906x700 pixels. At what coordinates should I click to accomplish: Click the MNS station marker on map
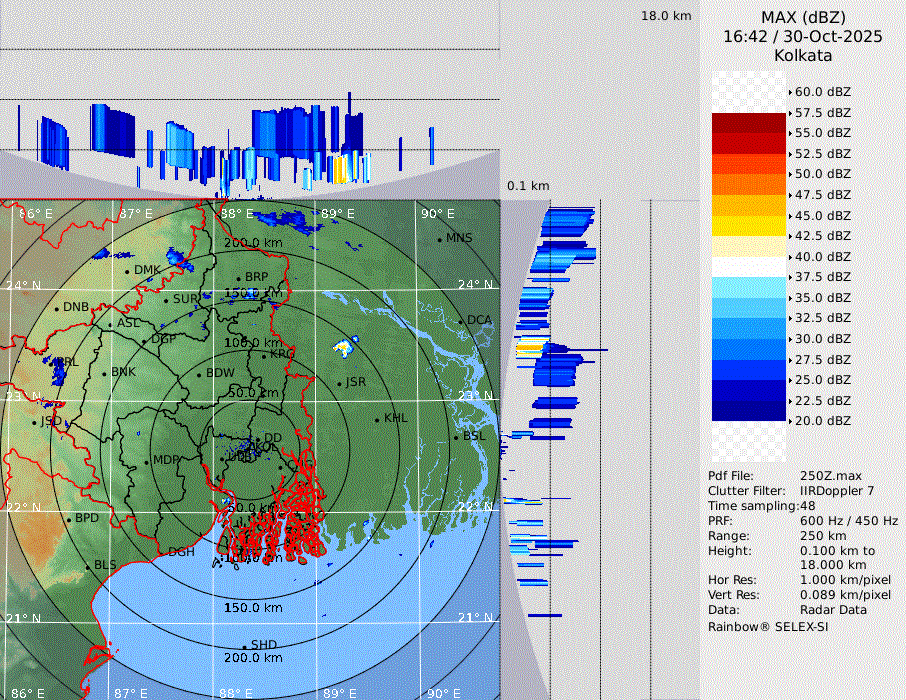440,239
